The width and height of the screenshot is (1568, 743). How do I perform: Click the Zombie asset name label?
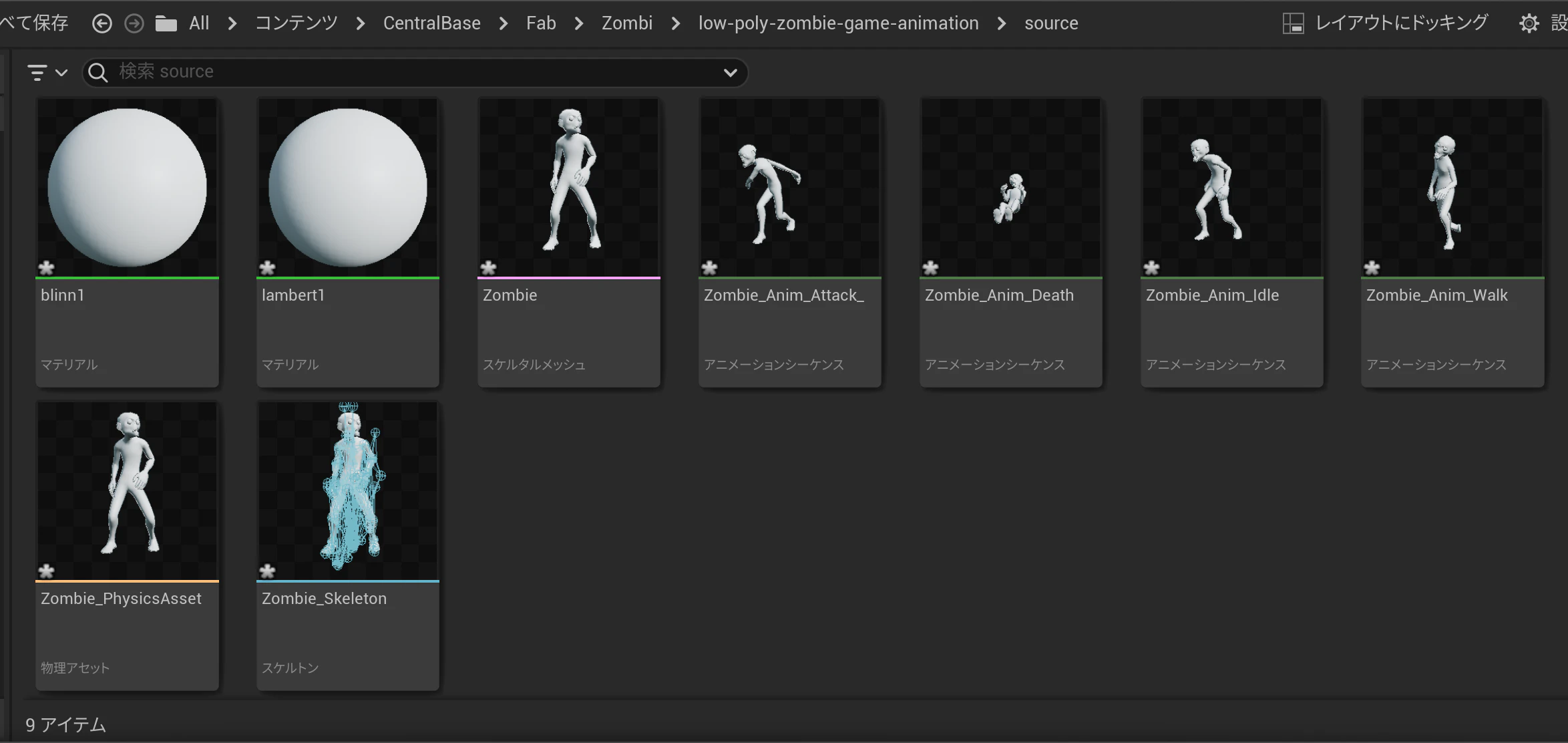510,295
